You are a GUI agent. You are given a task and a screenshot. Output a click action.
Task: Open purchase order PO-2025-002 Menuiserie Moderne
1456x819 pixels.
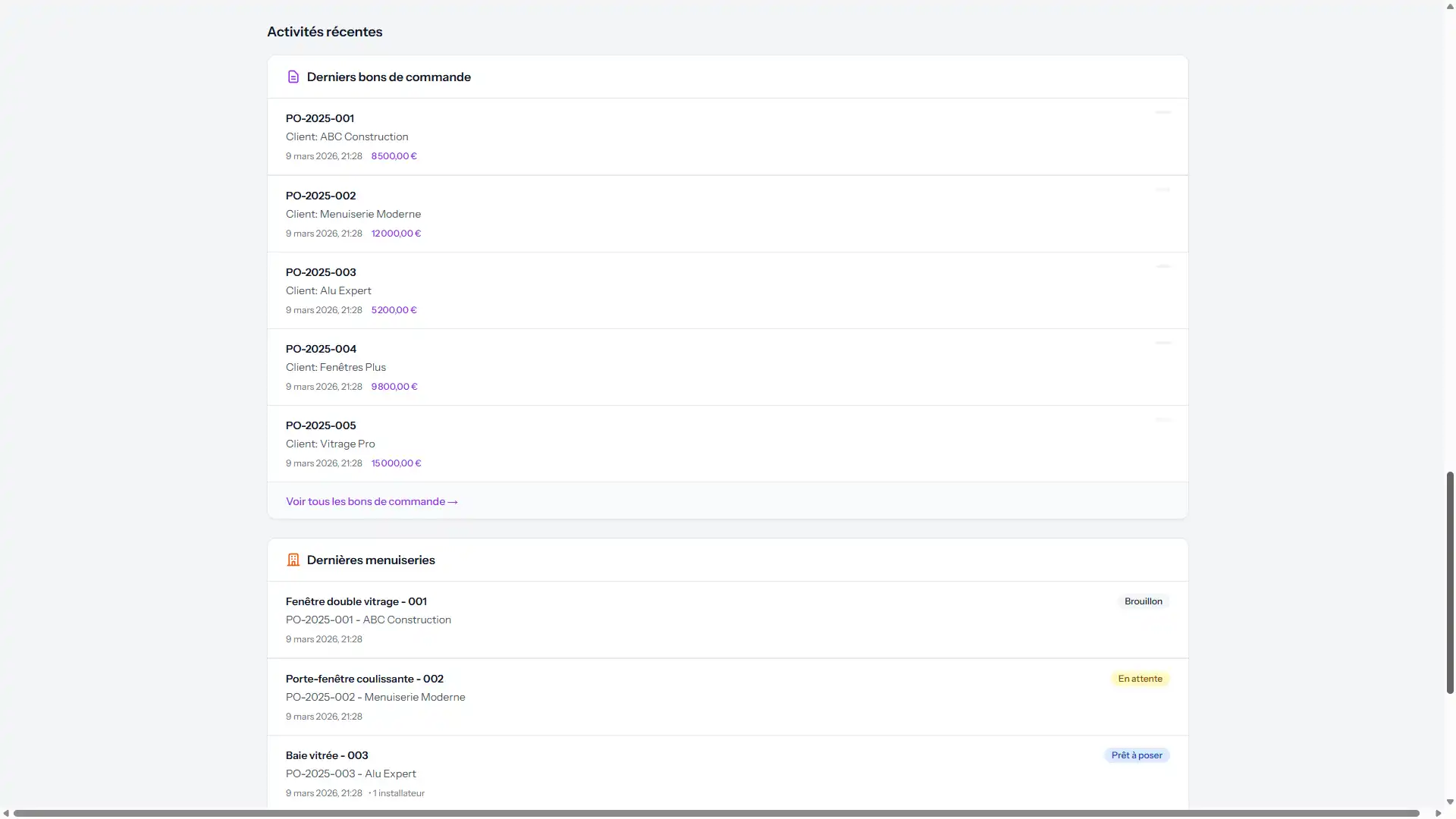tap(320, 196)
